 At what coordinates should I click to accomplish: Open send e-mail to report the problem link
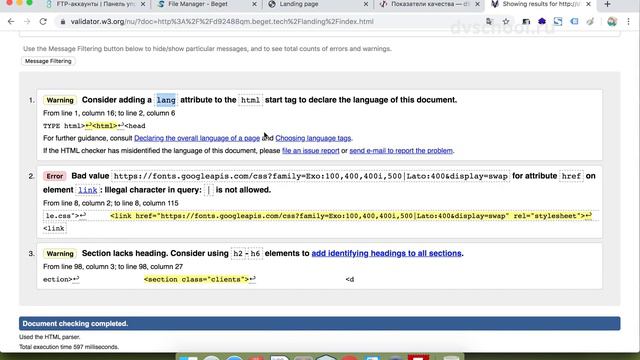point(401,151)
